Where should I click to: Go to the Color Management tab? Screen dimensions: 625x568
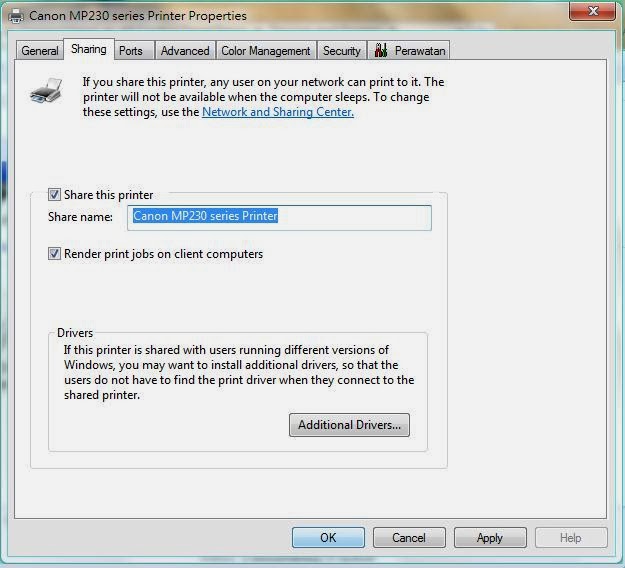(265, 51)
